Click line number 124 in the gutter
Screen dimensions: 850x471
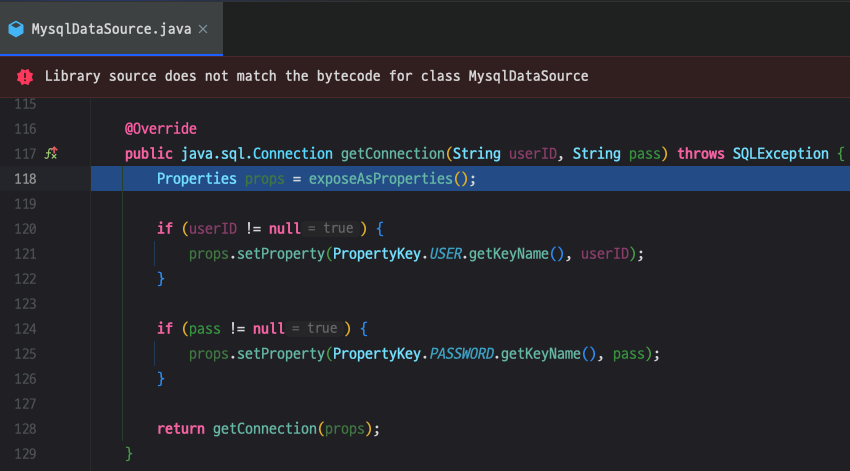25,328
